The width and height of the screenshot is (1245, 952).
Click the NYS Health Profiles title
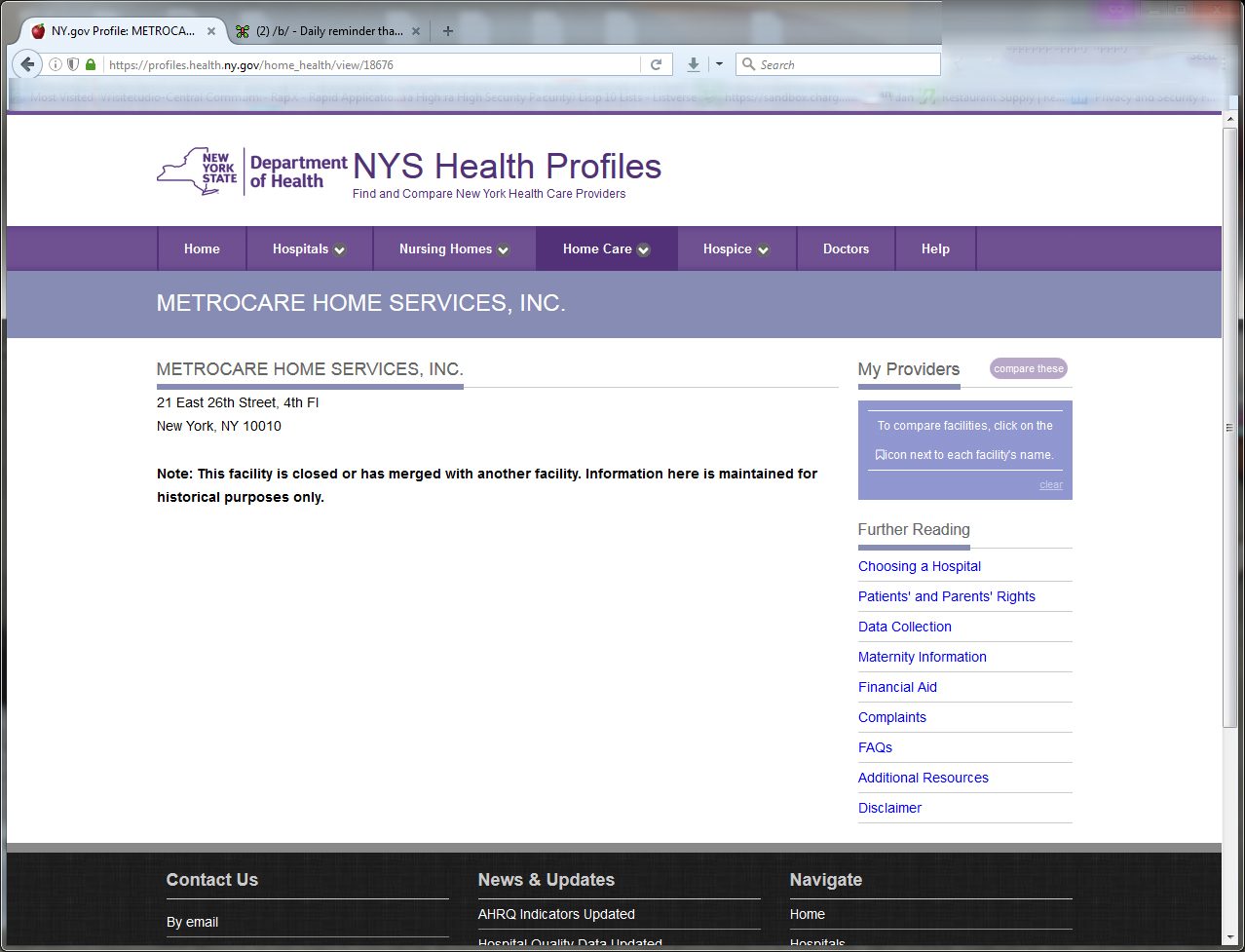click(507, 167)
